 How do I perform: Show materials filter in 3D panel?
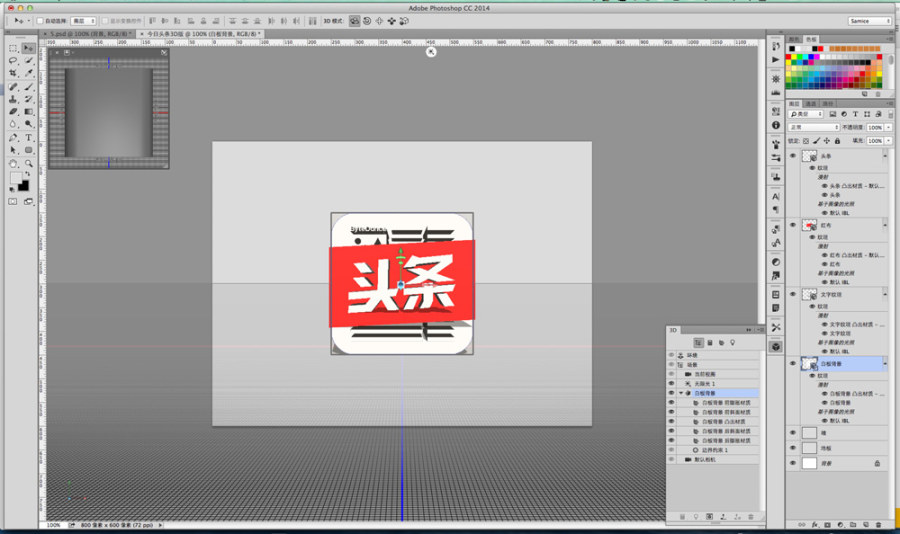721,343
